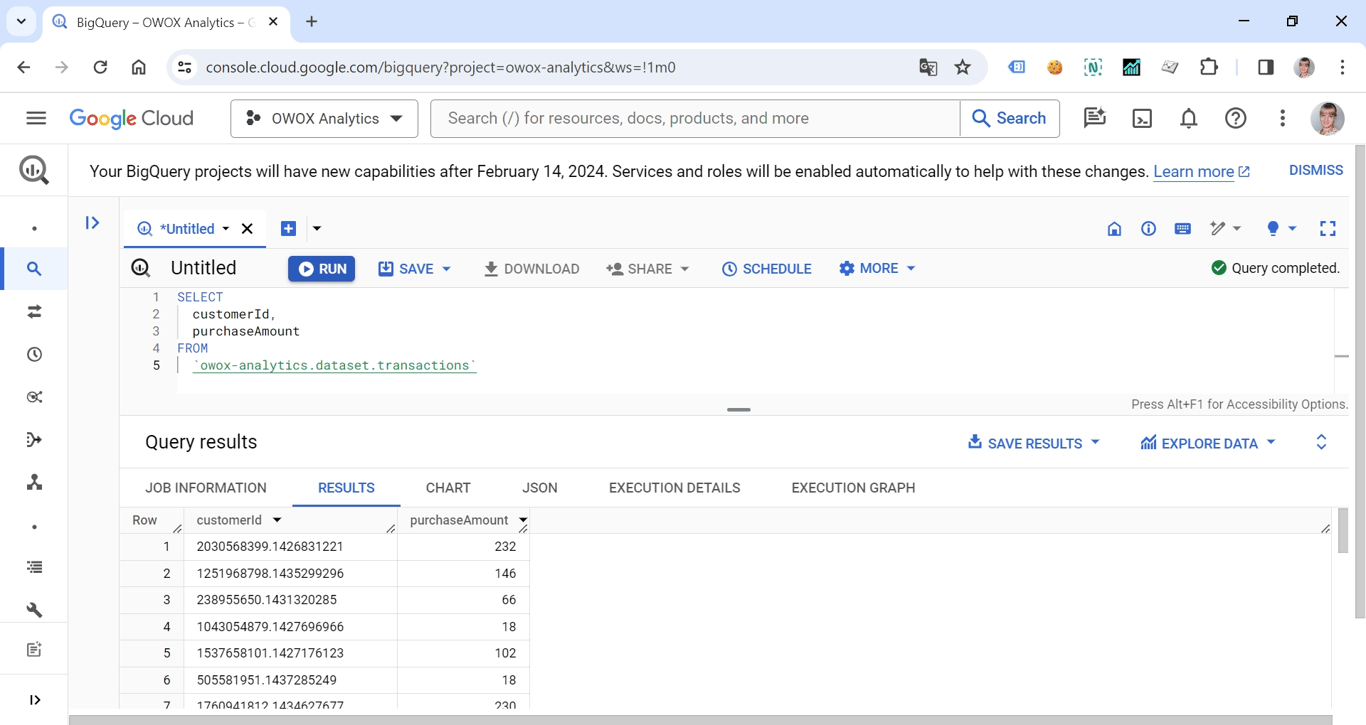This screenshot has height=725, width=1366.
Task: Open Migration icon in sidebar
Action: pyautogui.click(x=34, y=482)
